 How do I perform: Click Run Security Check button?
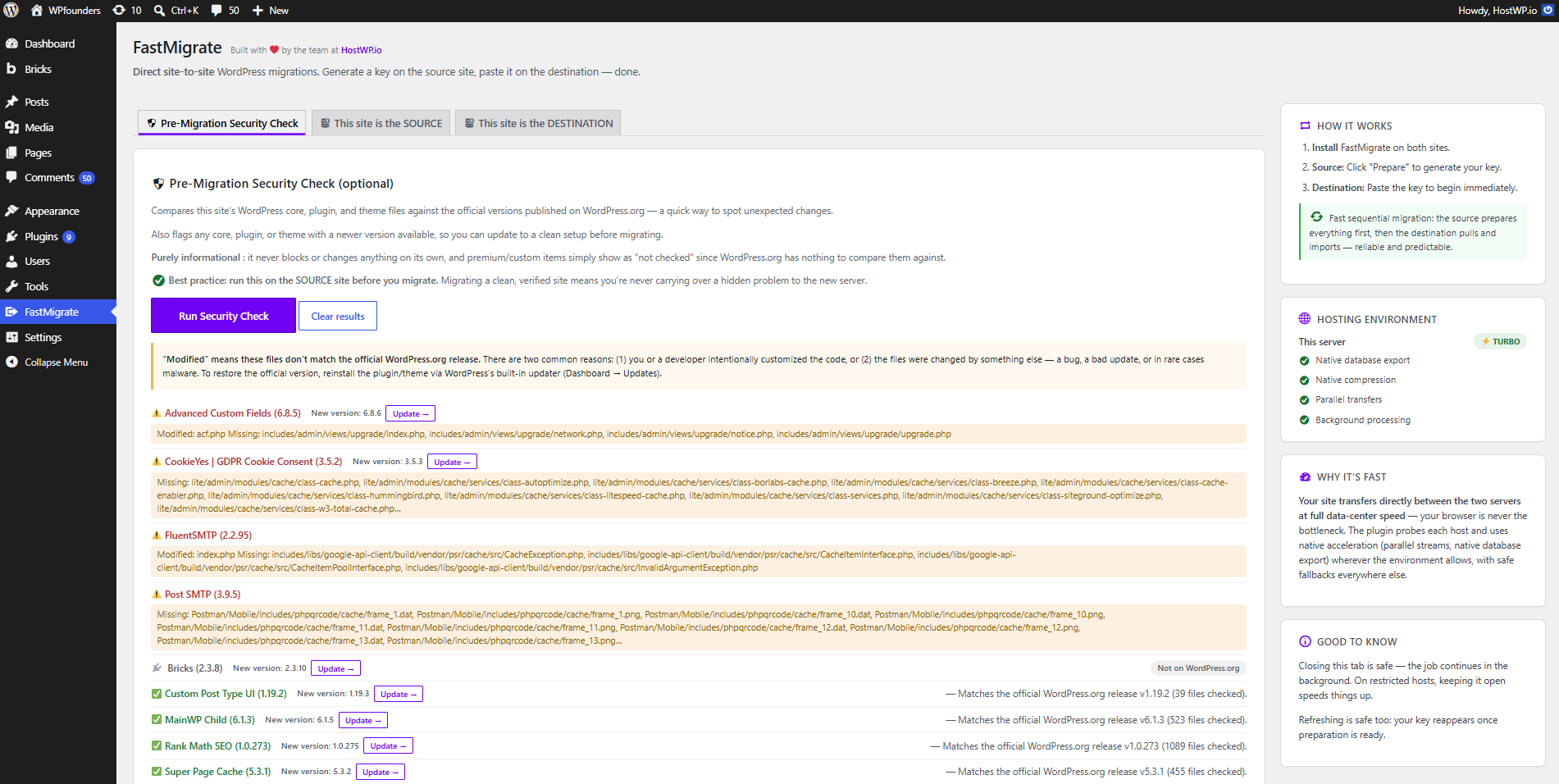(x=223, y=316)
